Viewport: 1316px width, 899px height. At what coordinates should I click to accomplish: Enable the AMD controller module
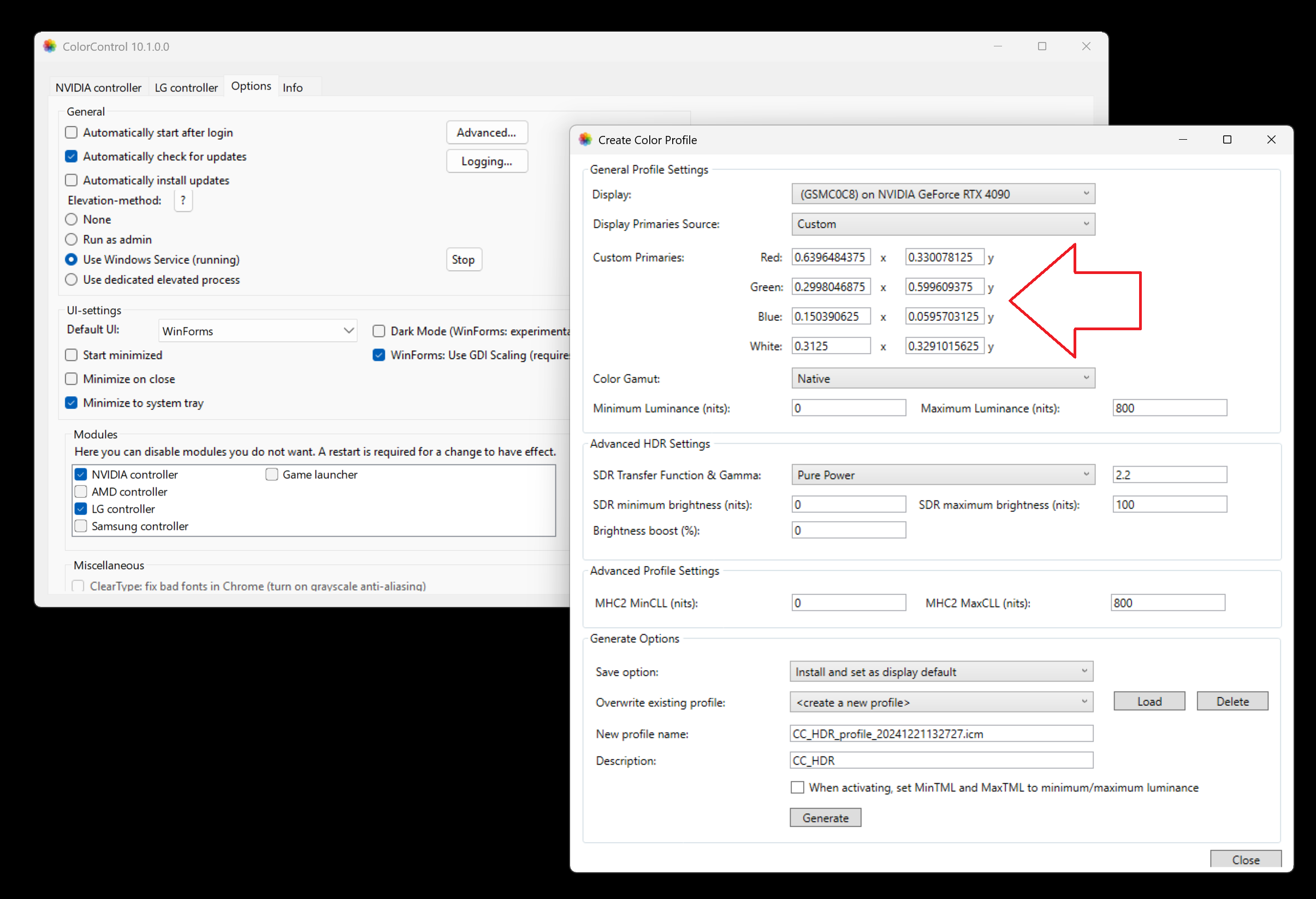click(81, 491)
